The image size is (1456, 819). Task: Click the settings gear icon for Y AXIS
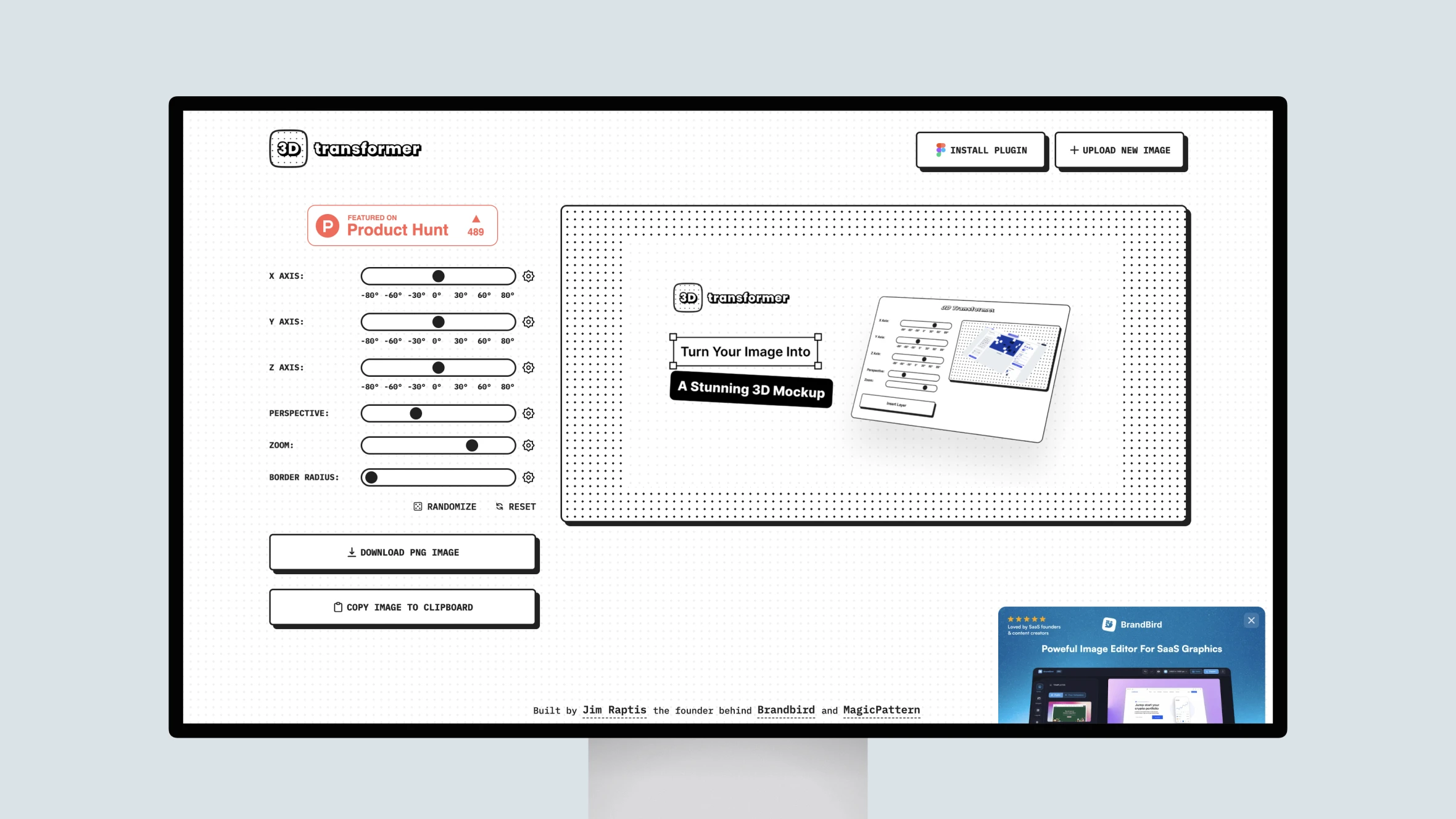(529, 321)
